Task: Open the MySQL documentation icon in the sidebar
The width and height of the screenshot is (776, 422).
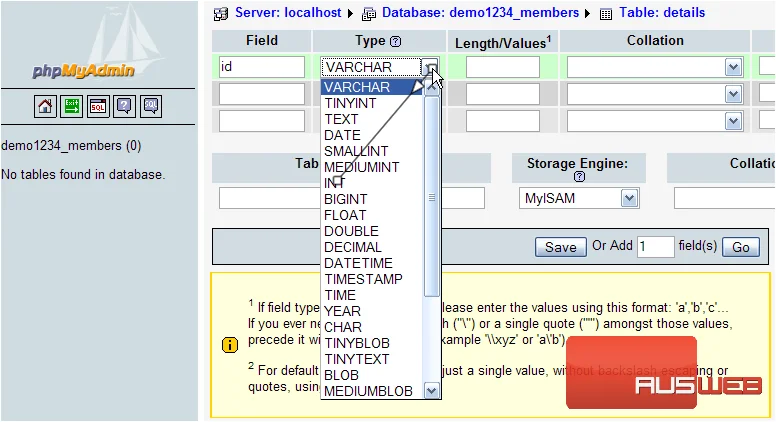Action: (151, 106)
